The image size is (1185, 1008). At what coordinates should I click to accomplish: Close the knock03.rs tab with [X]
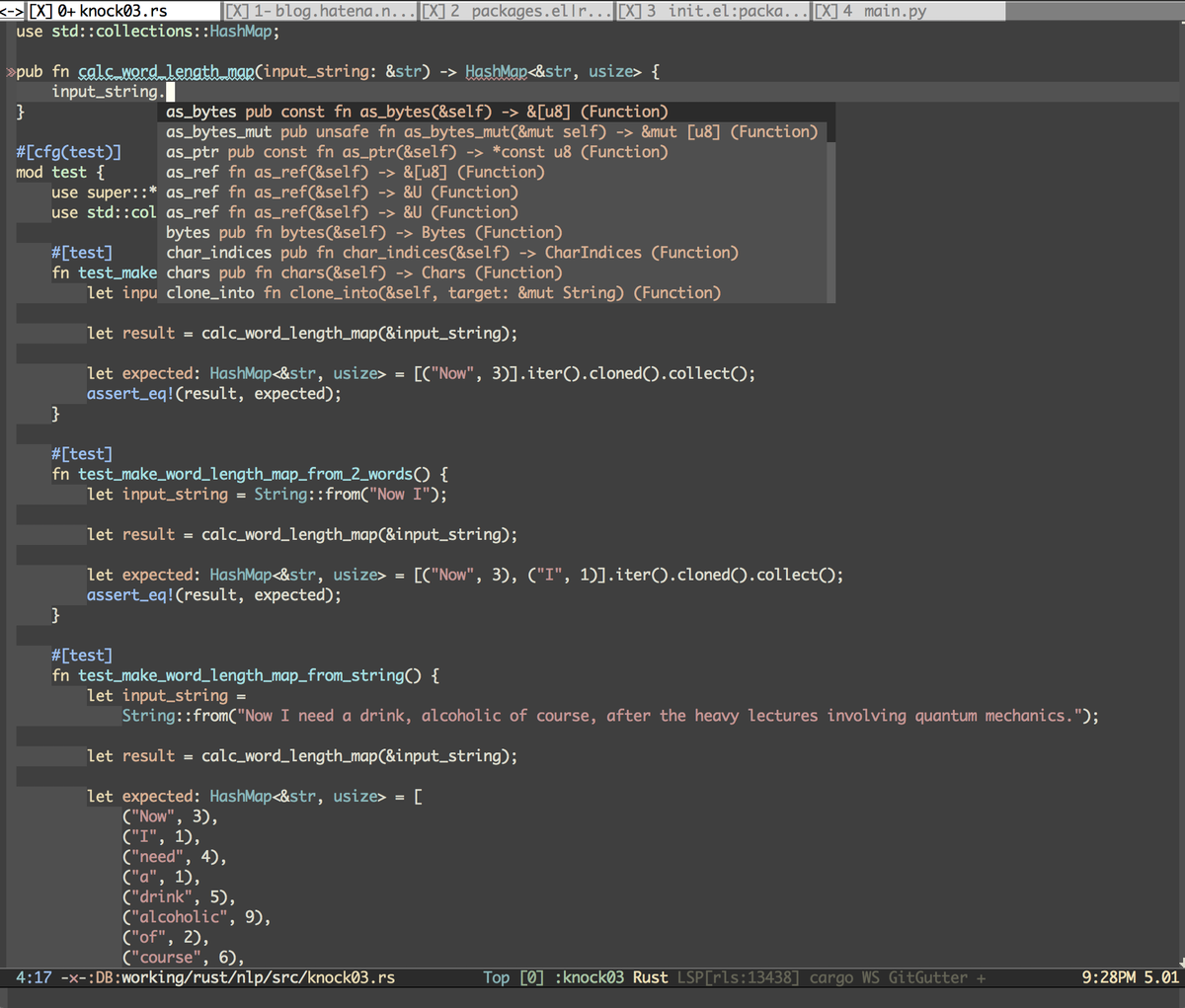click(40, 11)
